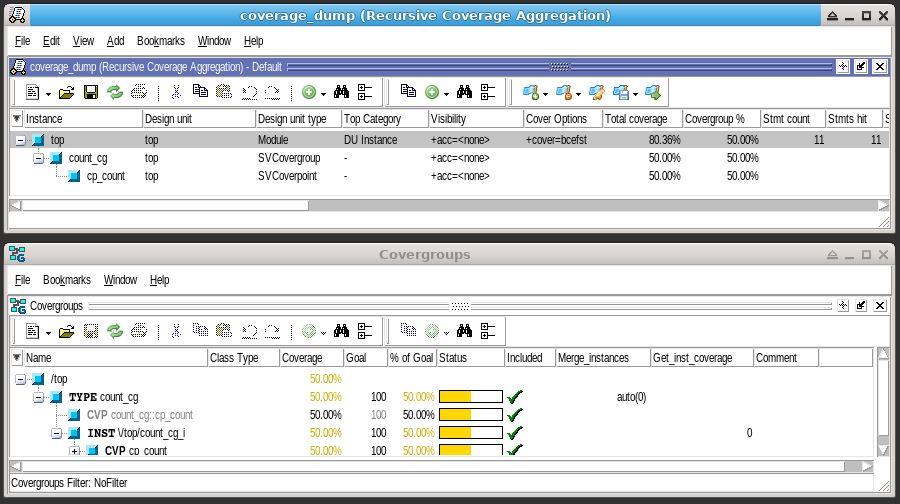Collapse the /top node in Covergroups tree
This screenshot has height=504, width=900.
pos(21,379)
